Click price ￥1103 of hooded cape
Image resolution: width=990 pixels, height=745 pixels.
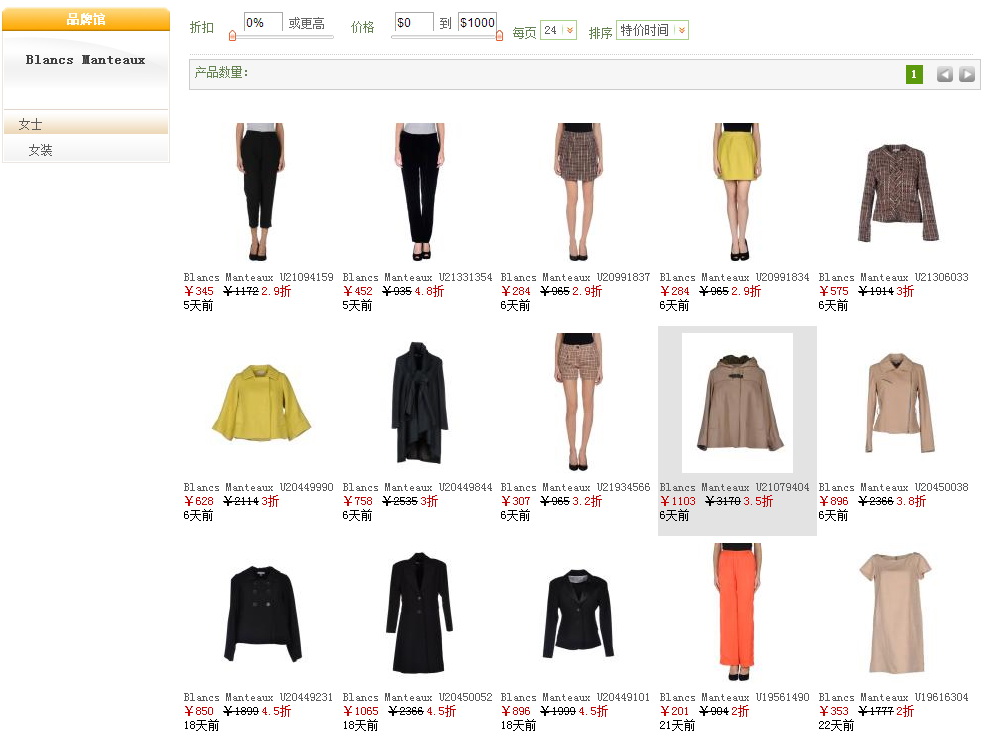click(x=678, y=501)
